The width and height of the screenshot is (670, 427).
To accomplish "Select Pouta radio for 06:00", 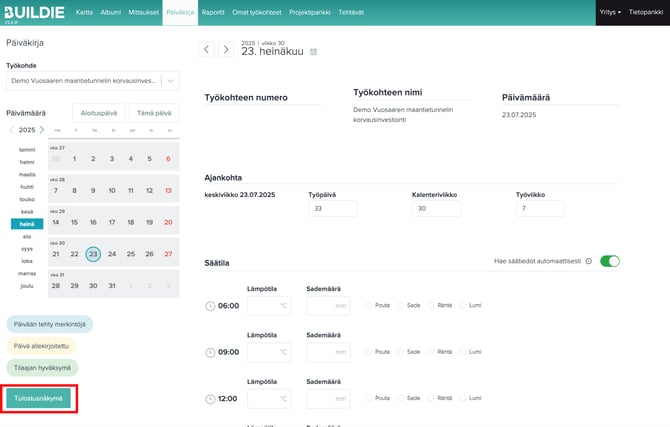I will pyautogui.click(x=369, y=306).
